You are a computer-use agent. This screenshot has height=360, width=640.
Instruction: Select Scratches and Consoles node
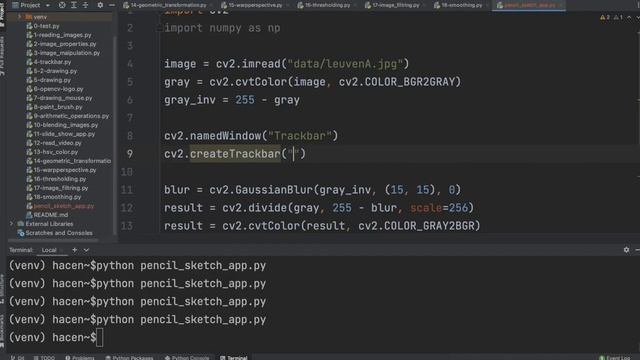pyautogui.click(x=55, y=233)
